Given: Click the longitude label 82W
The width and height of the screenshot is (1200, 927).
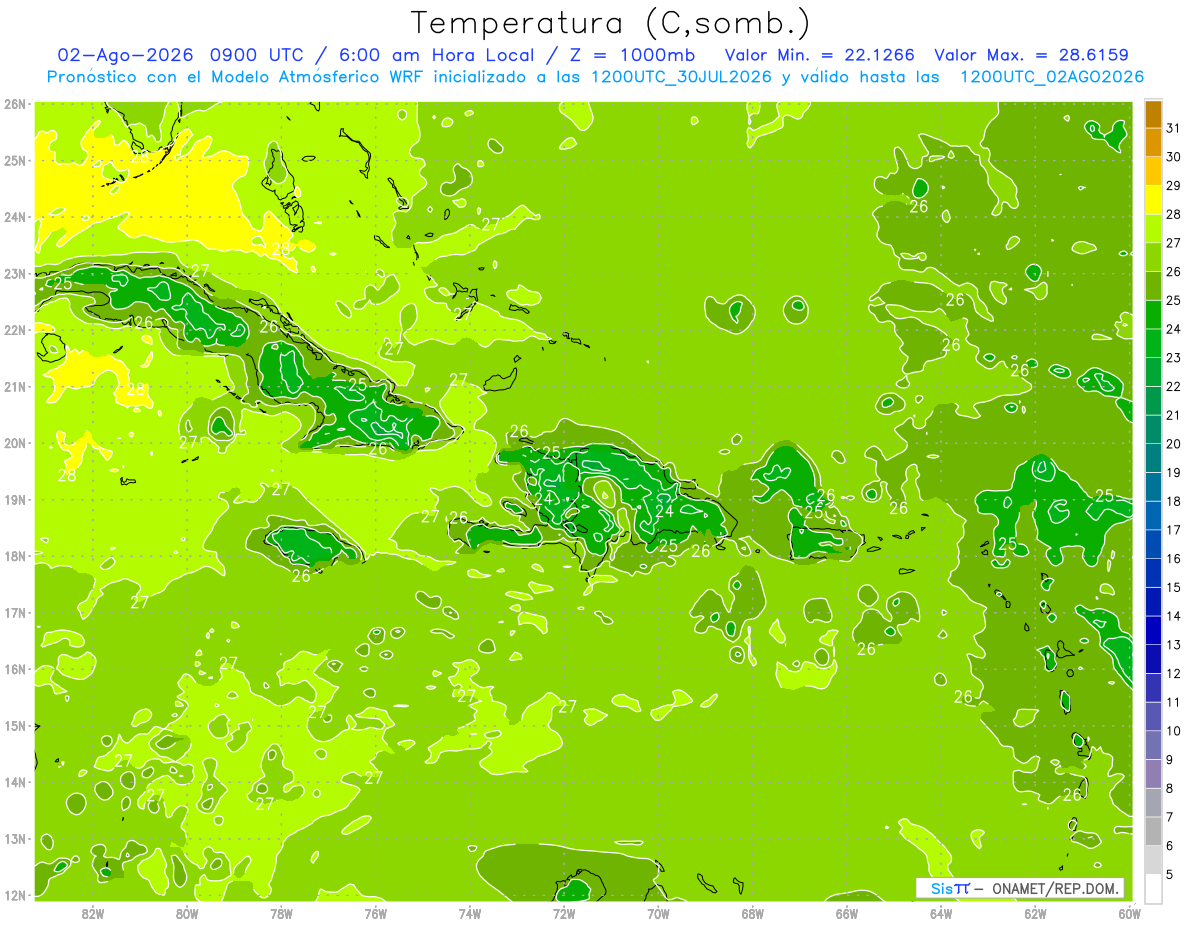Looking at the screenshot, I should 93,913.
